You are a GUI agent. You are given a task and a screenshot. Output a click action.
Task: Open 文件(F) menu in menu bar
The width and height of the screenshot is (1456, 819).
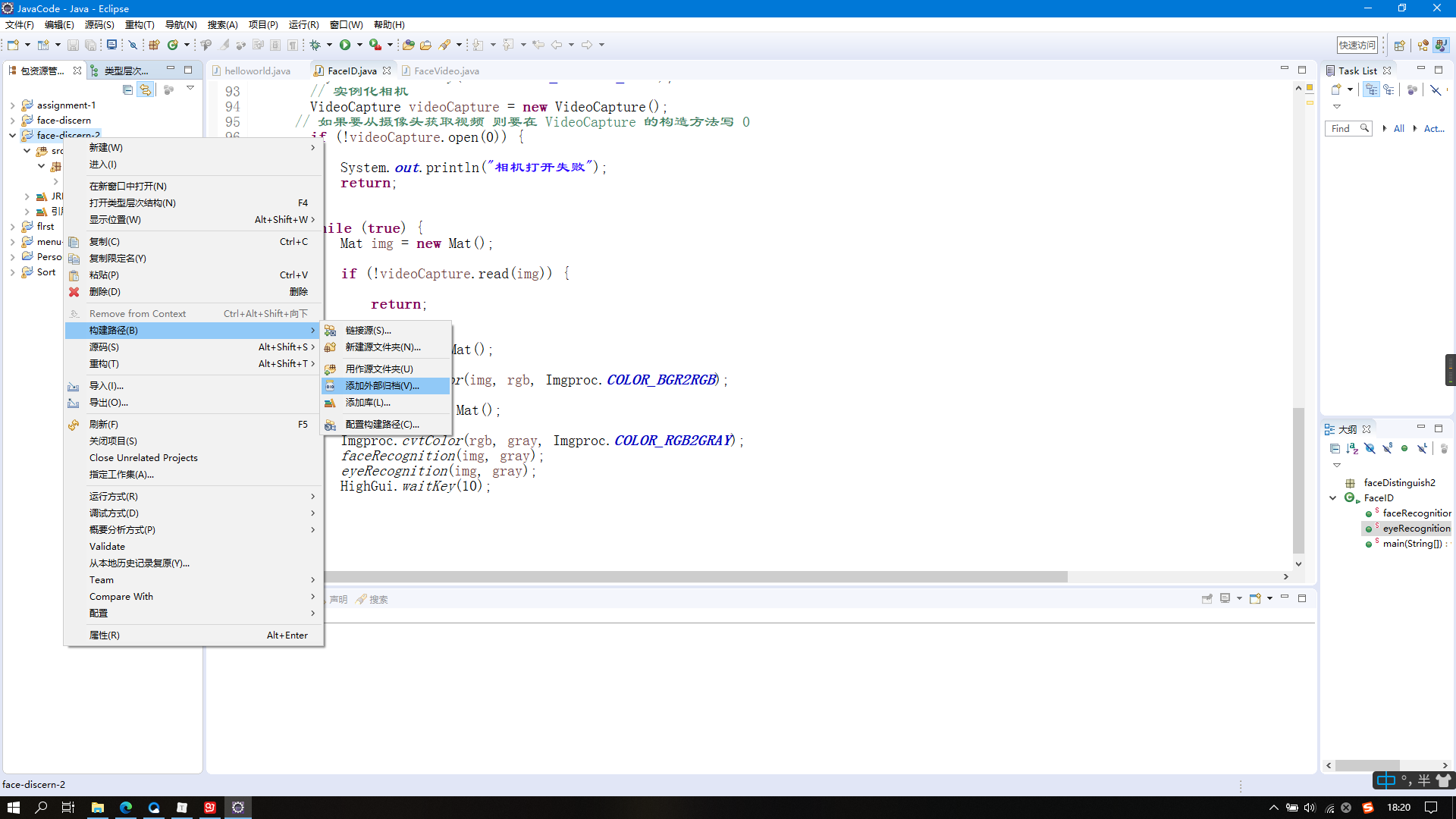(20, 25)
